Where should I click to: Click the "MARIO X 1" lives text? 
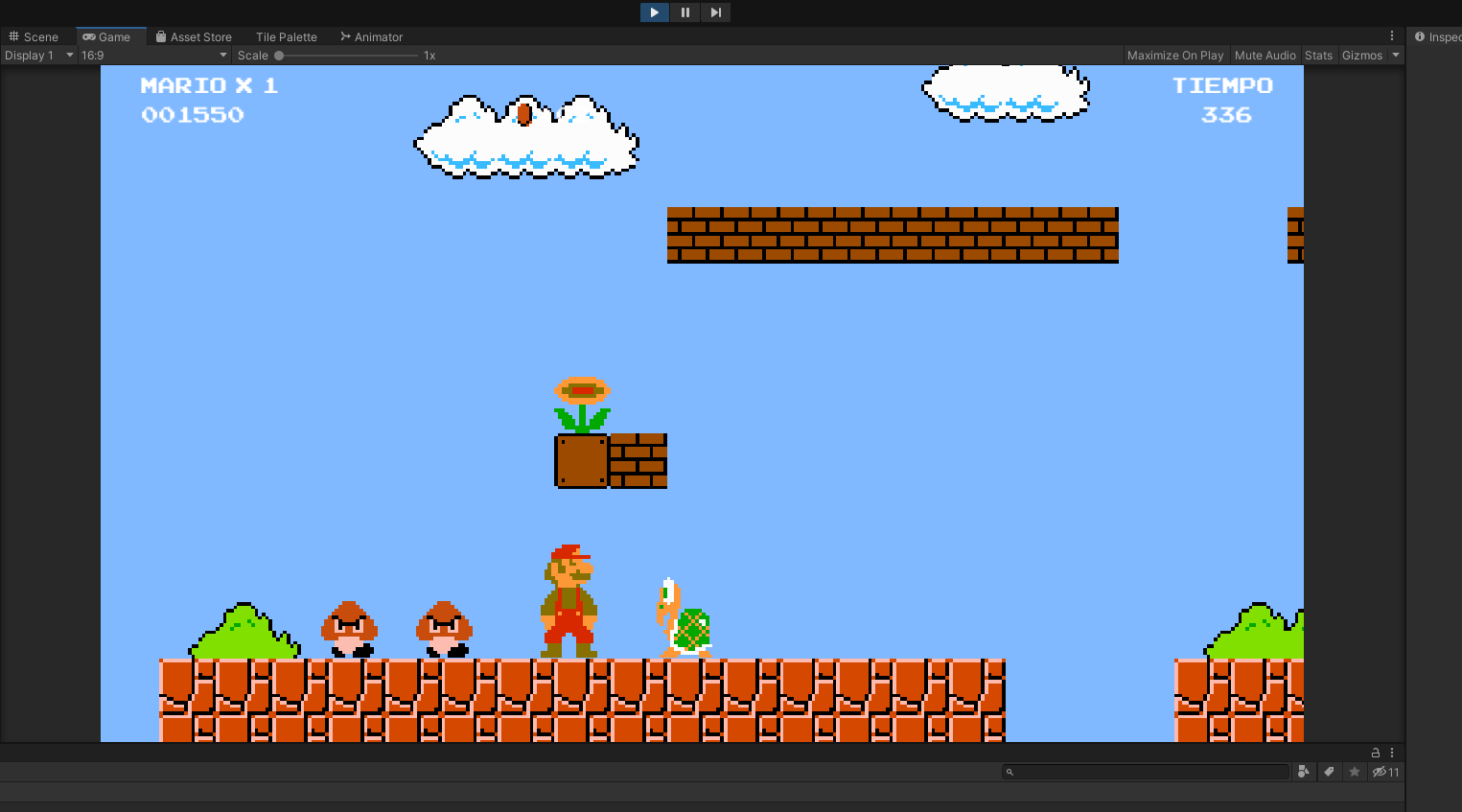[x=209, y=85]
